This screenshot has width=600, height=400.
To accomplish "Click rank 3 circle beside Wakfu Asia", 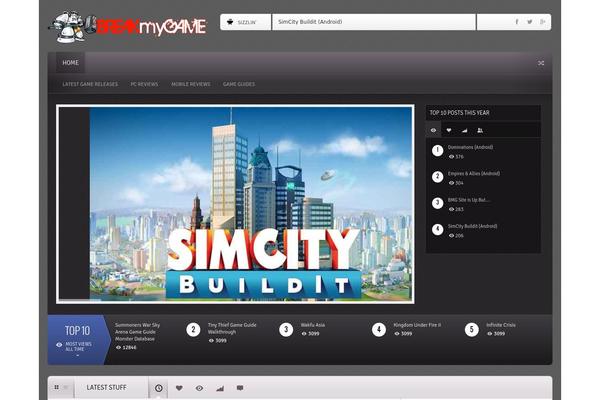I will (x=286, y=330).
